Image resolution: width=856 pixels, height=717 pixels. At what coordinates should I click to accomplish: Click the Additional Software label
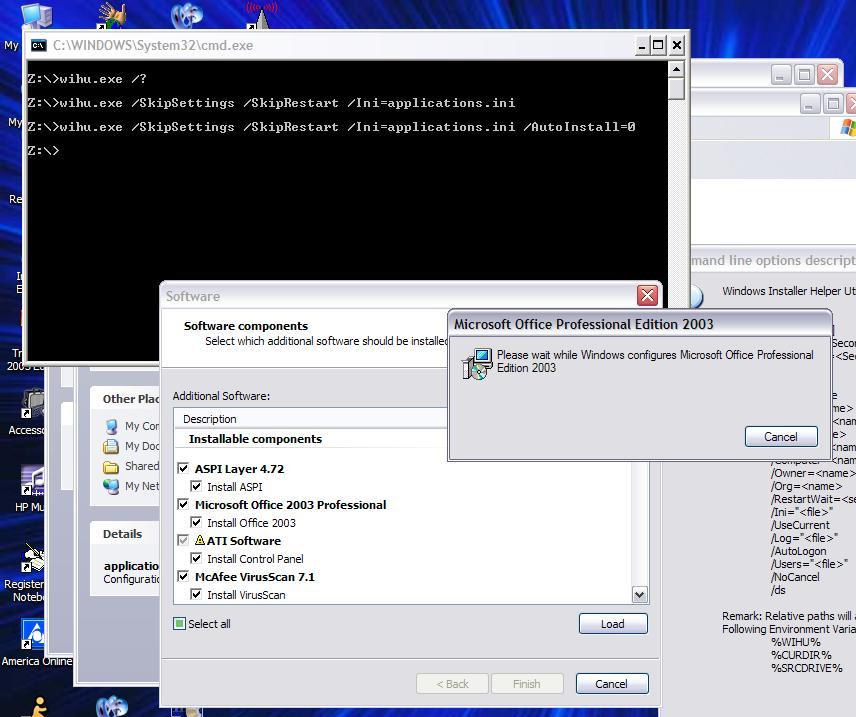click(x=221, y=396)
